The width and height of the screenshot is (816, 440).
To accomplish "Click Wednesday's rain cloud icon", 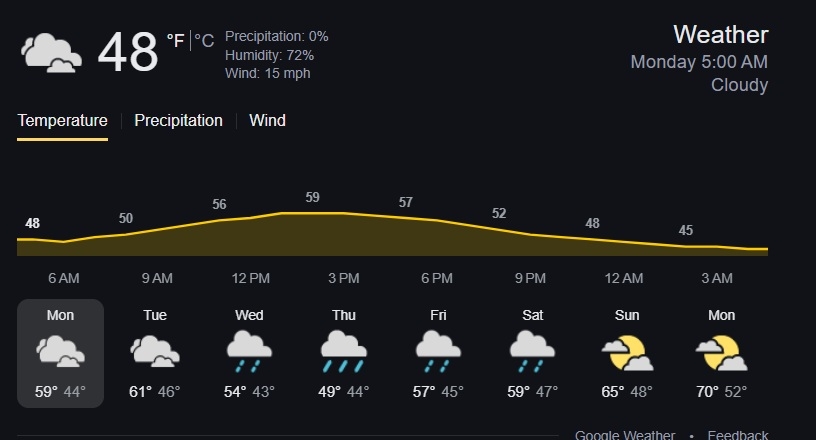I will point(249,351).
